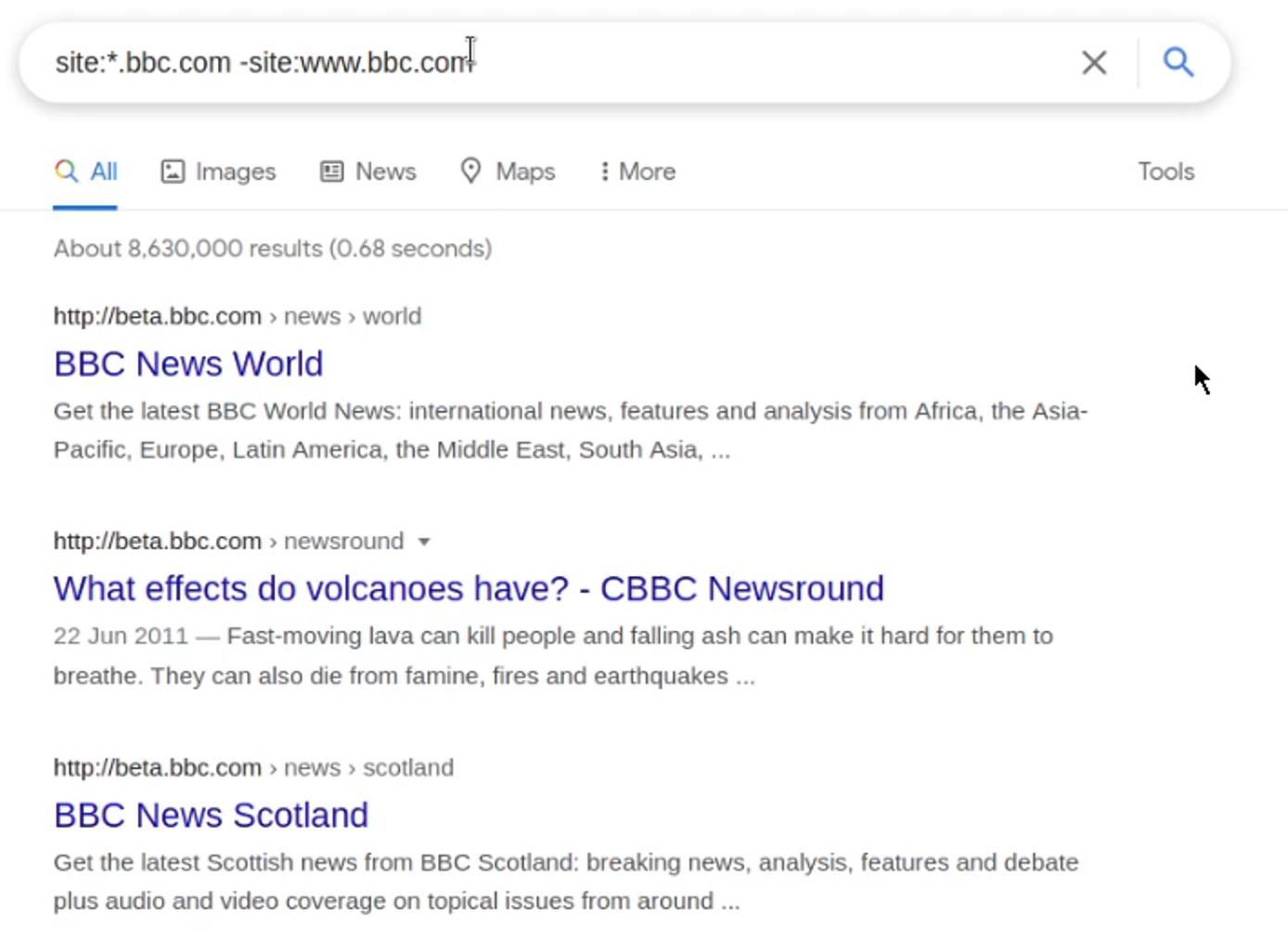Open the More options three-dot icon
The height and width of the screenshot is (951, 1288).
[x=605, y=171]
